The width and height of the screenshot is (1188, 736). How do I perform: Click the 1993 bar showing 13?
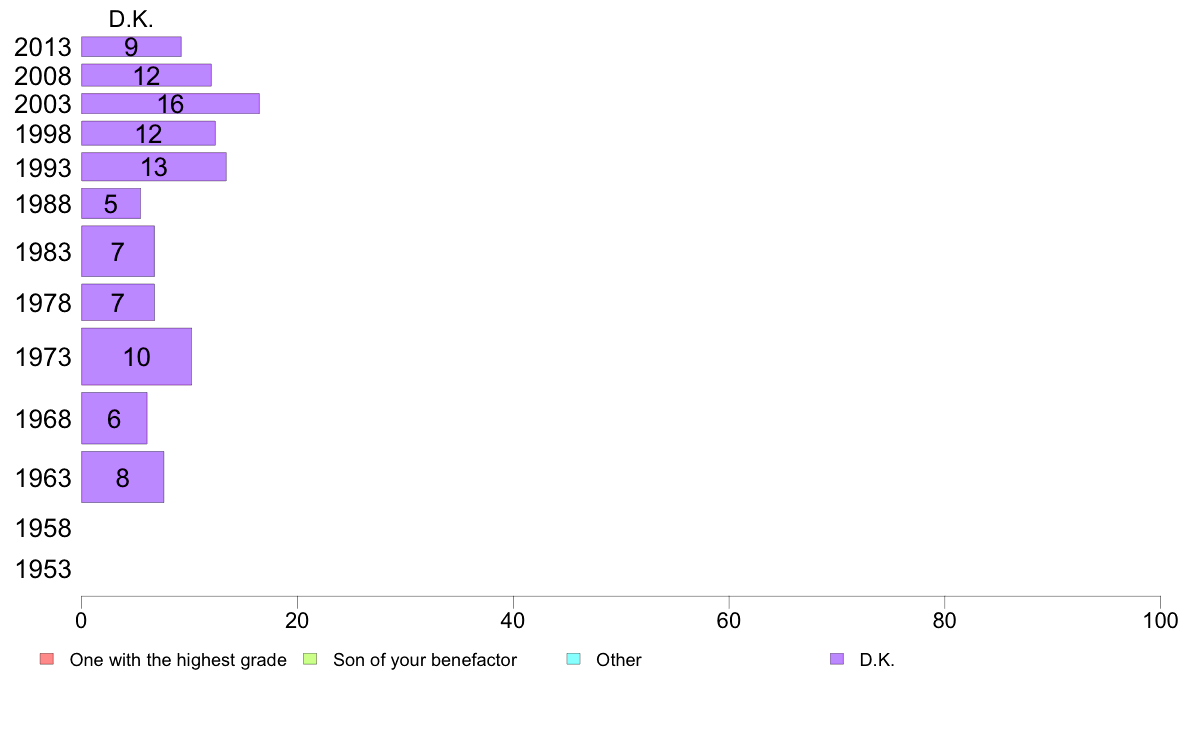pyautogui.click(x=154, y=167)
